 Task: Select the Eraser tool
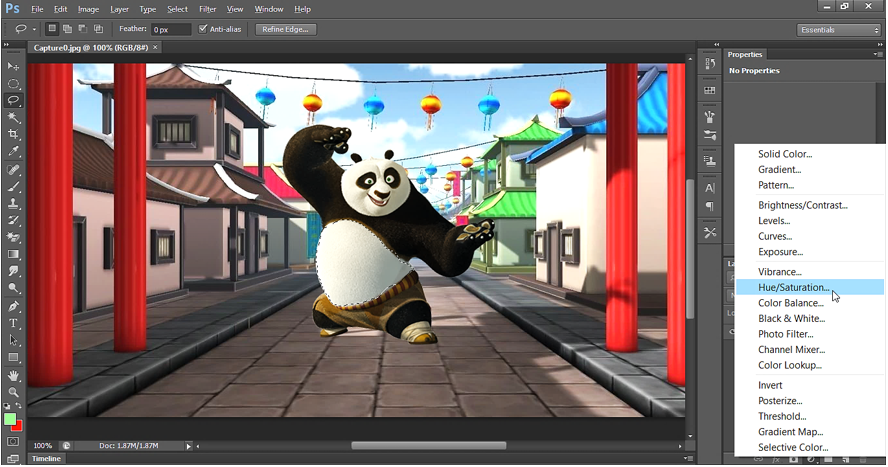pyautogui.click(x=13, y=237)
